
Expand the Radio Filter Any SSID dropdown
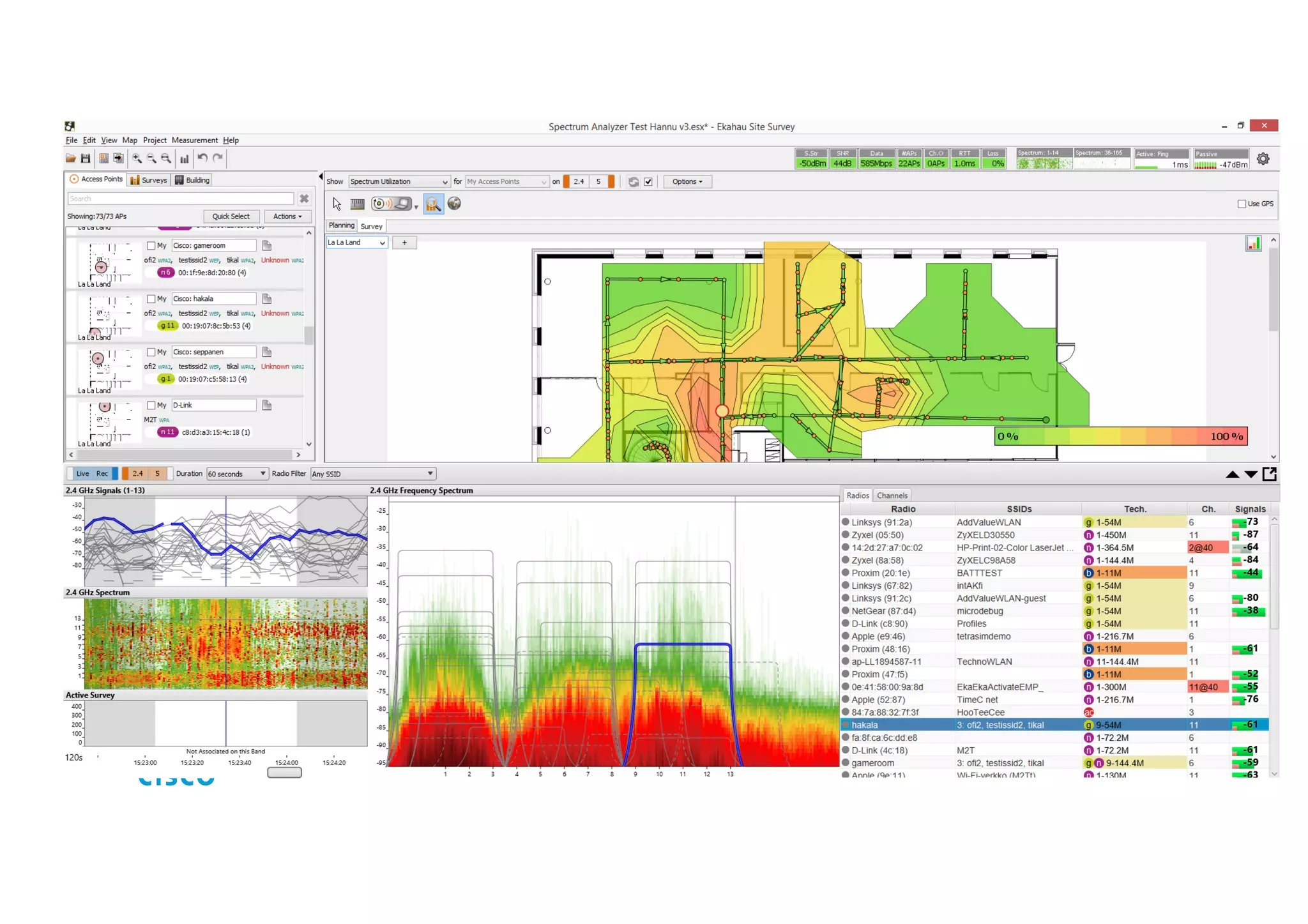pos(372,474)
